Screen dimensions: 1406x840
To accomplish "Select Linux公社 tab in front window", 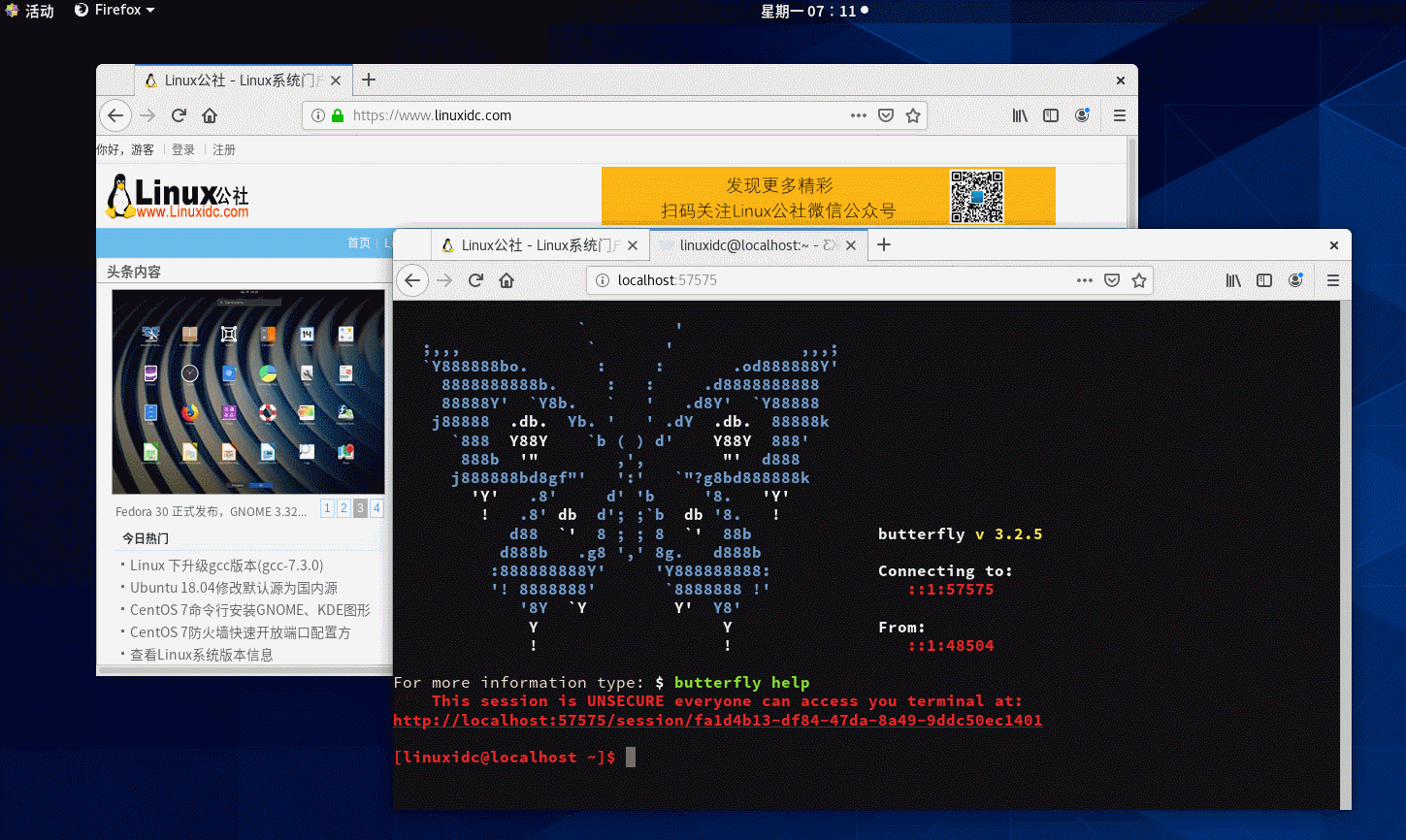I will tap(540, 245).
